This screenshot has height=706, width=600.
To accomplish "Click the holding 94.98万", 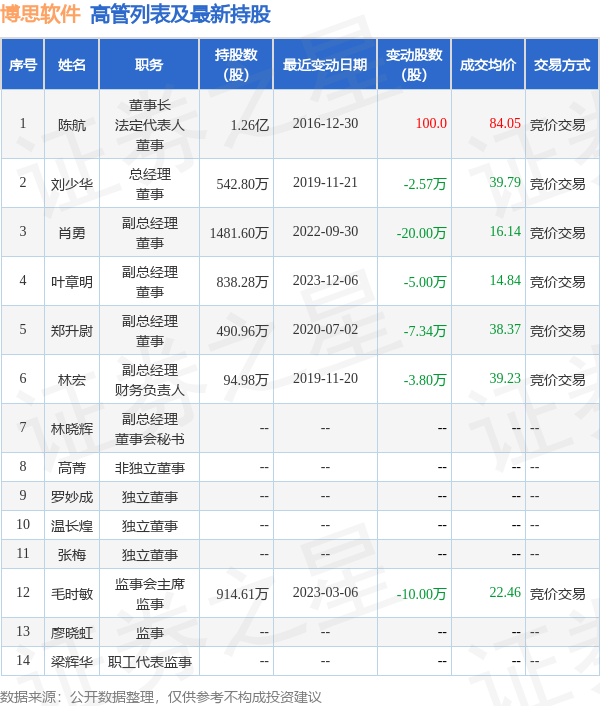I will coord(246,380).
